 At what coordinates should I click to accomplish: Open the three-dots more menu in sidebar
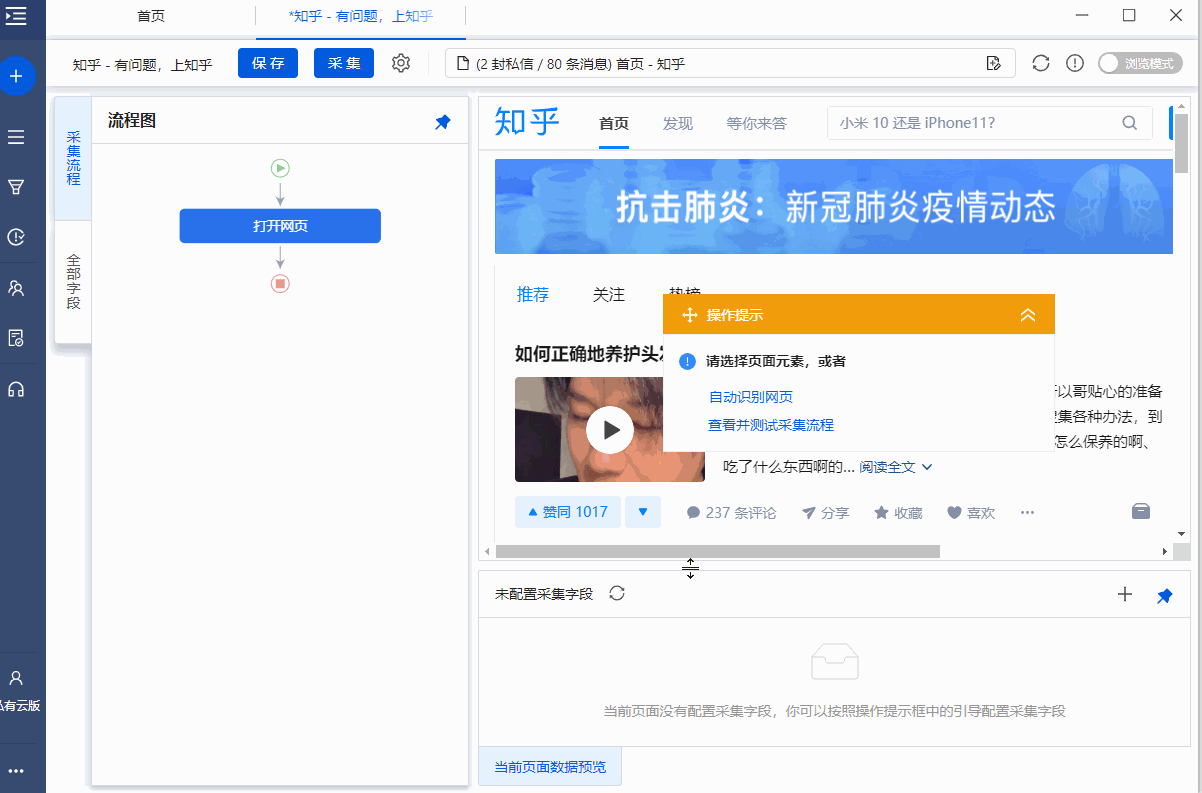coord(16,771)
